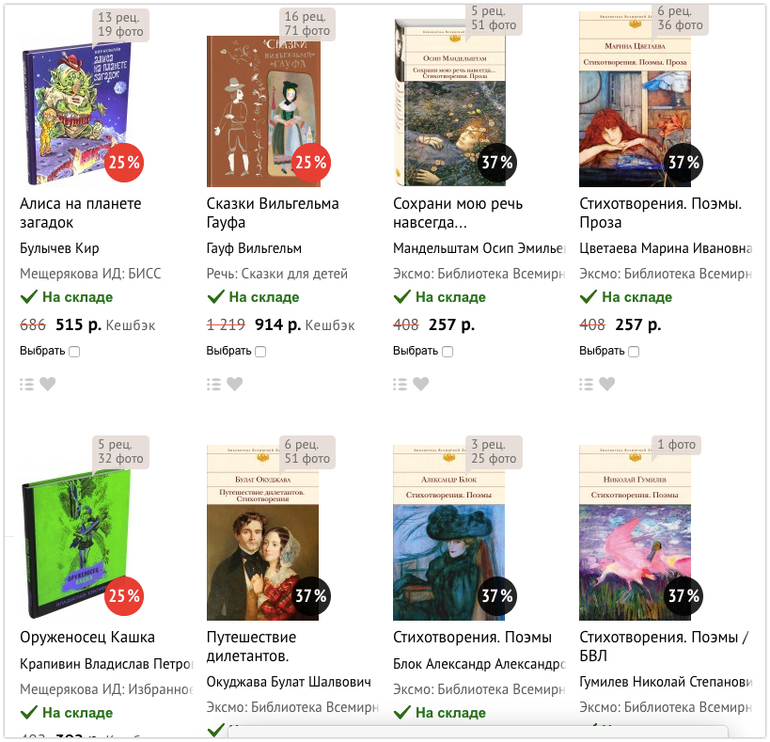Open the 13 рец. 19 фото badge

121,25
